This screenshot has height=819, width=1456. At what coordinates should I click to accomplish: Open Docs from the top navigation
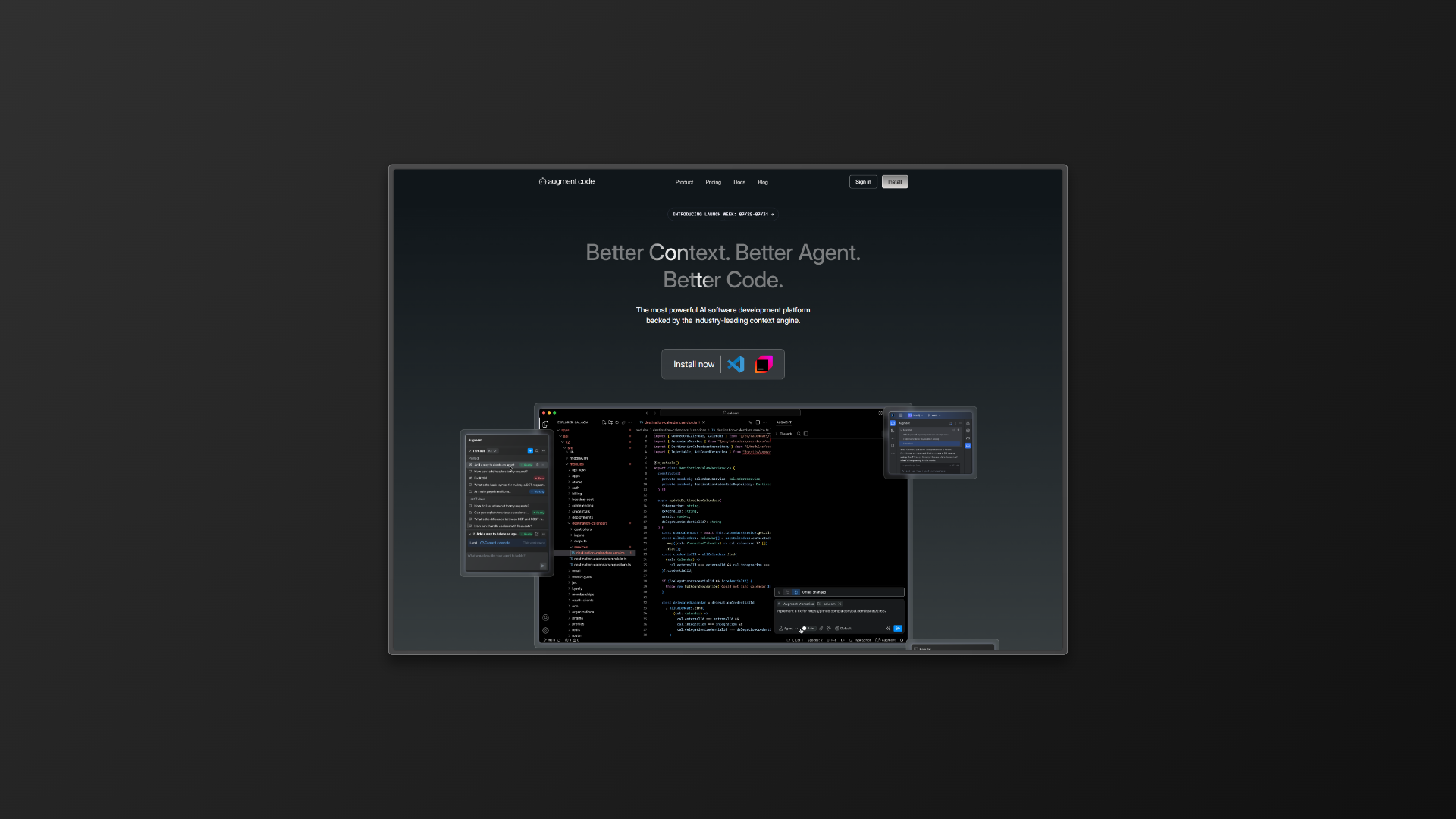pos(739,182)
